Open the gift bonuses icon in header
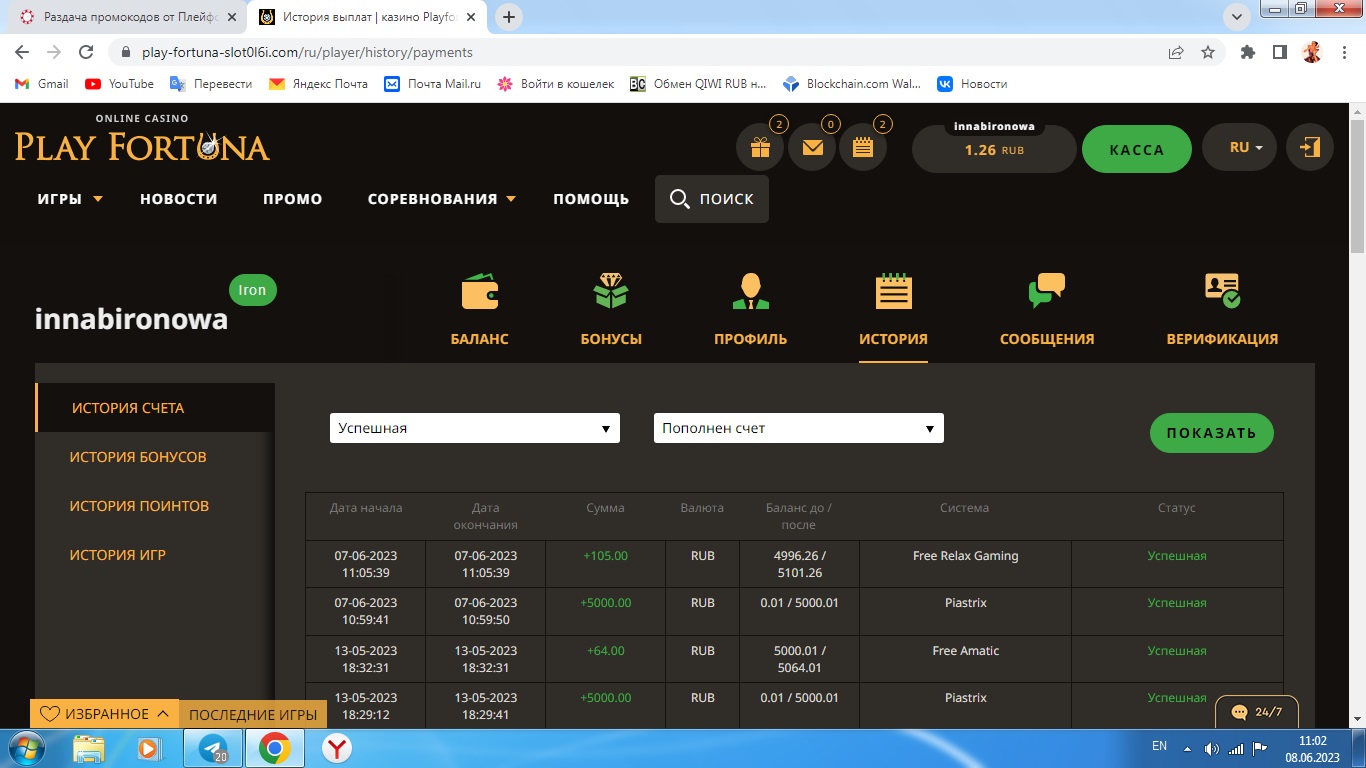This screenshot has height=768, width=1366. 760,148
